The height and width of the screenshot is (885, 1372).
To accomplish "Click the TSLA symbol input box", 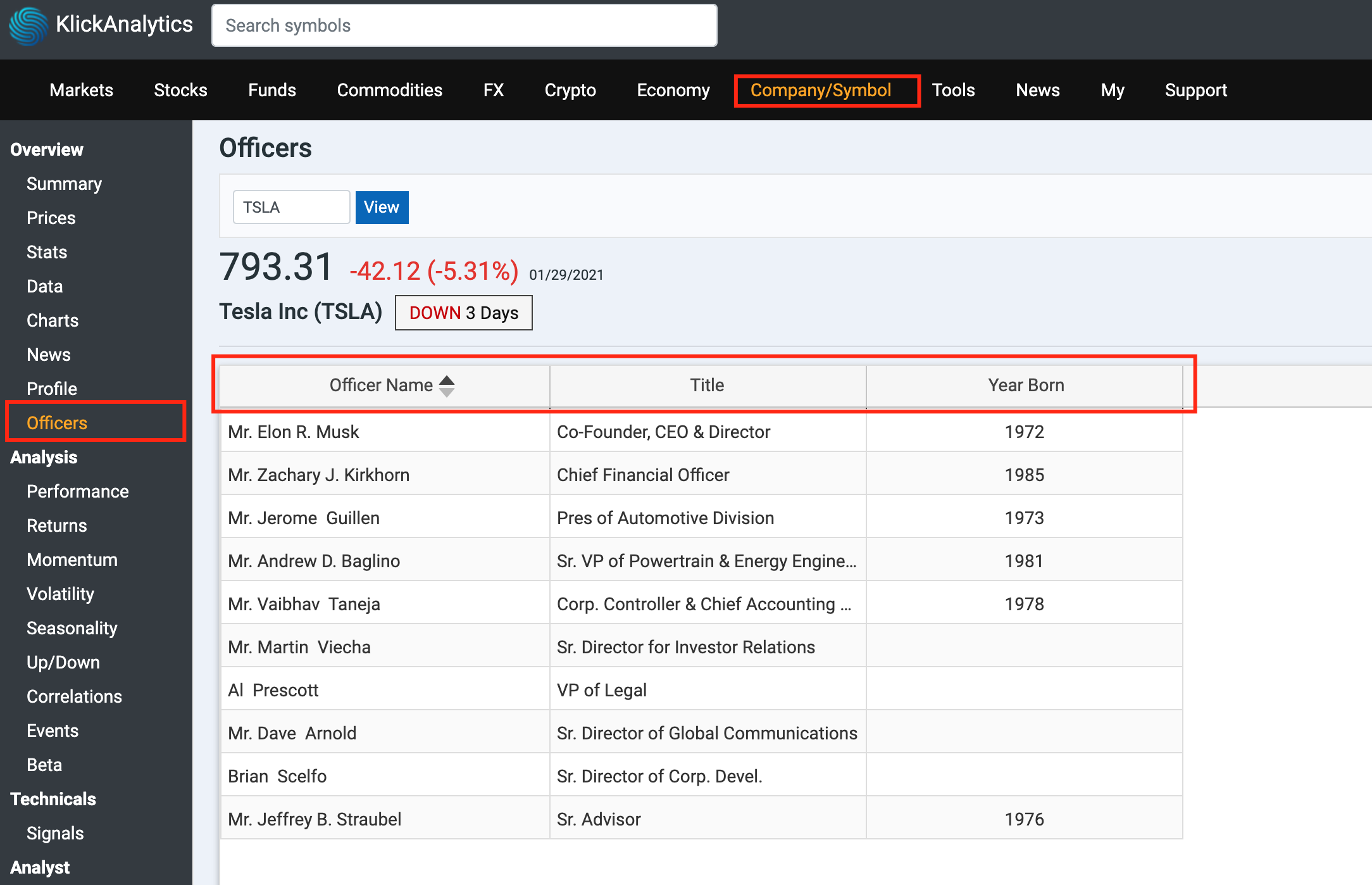I will coord(291,207).
